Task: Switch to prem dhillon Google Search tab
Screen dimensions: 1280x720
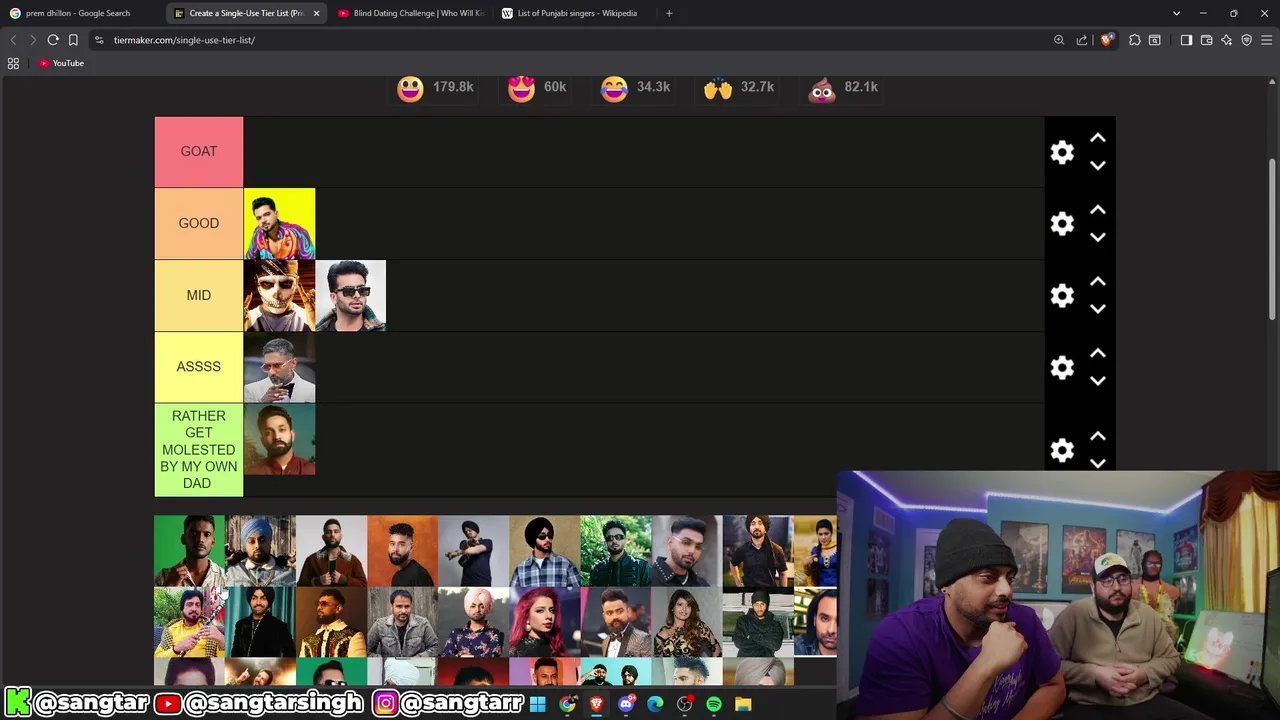Action: [x=78, y=13]
